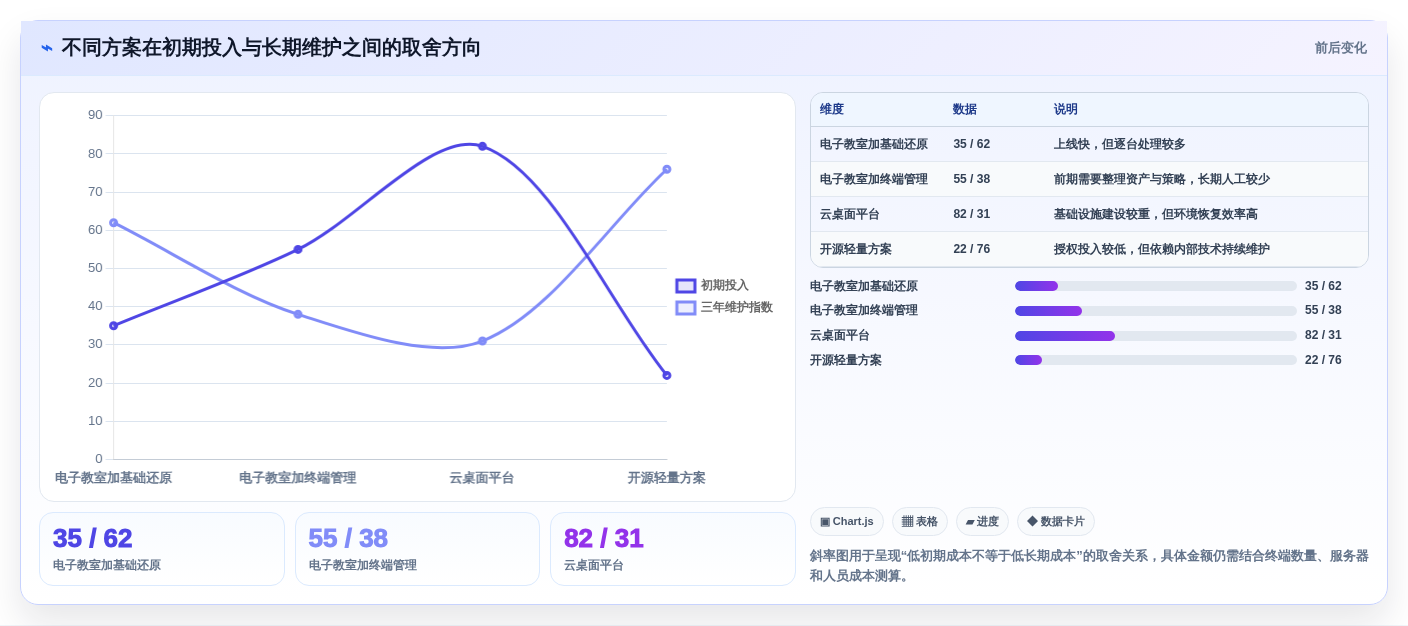Click progress bar for 电子教室加终端管理
Screen dimensions: 1408x626
[1156, 311]
